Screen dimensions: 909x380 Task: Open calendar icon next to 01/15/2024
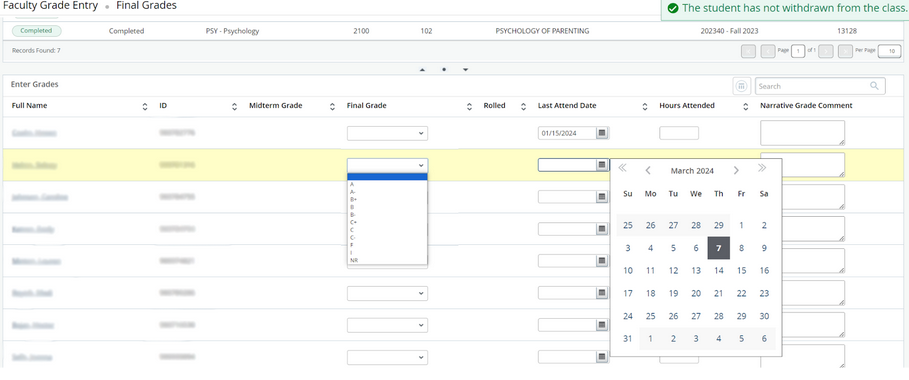pos(602,133)
